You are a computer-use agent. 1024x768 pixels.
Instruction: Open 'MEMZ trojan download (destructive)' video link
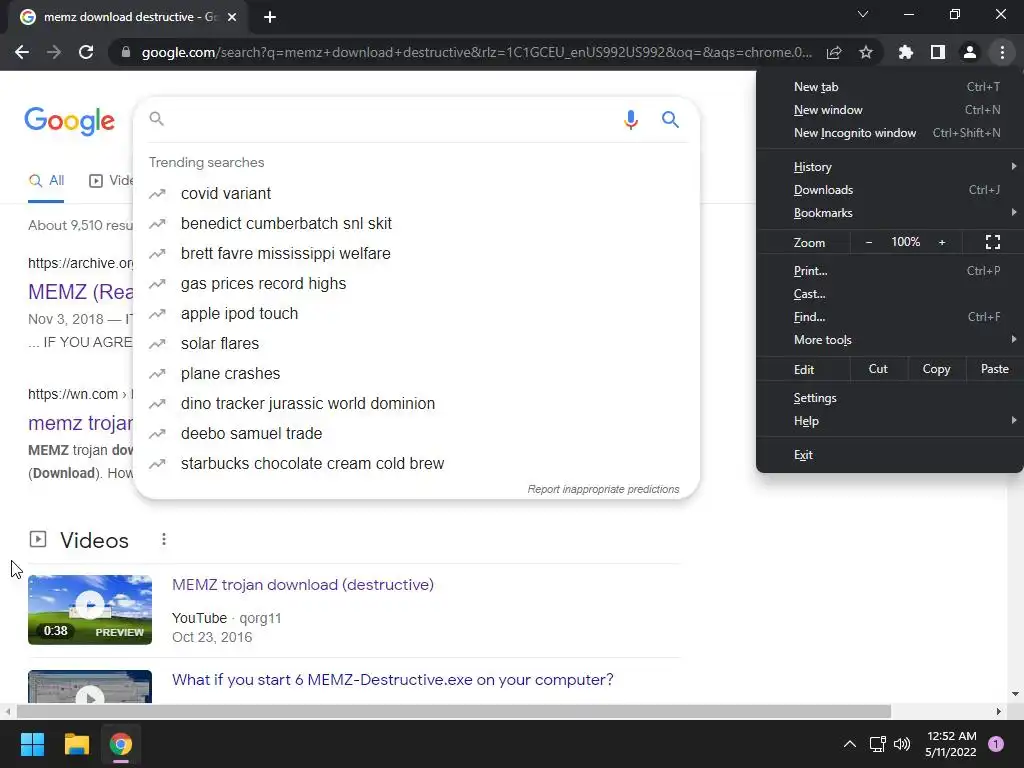(x=303, y=584)
